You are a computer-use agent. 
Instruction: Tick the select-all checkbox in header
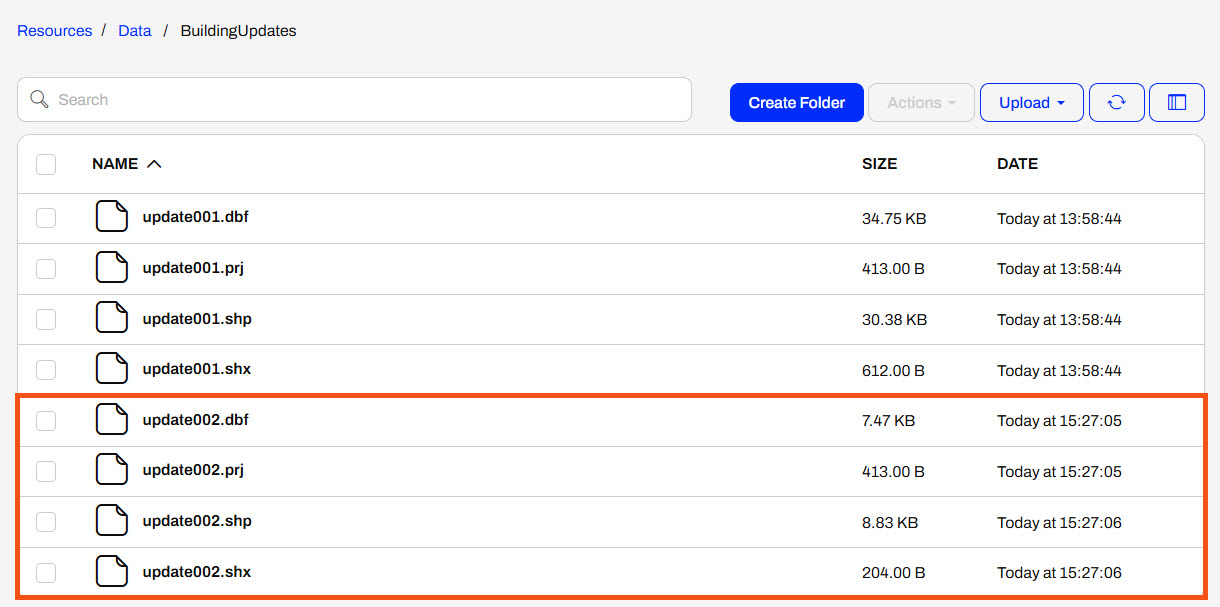click(x=46, y=164)
